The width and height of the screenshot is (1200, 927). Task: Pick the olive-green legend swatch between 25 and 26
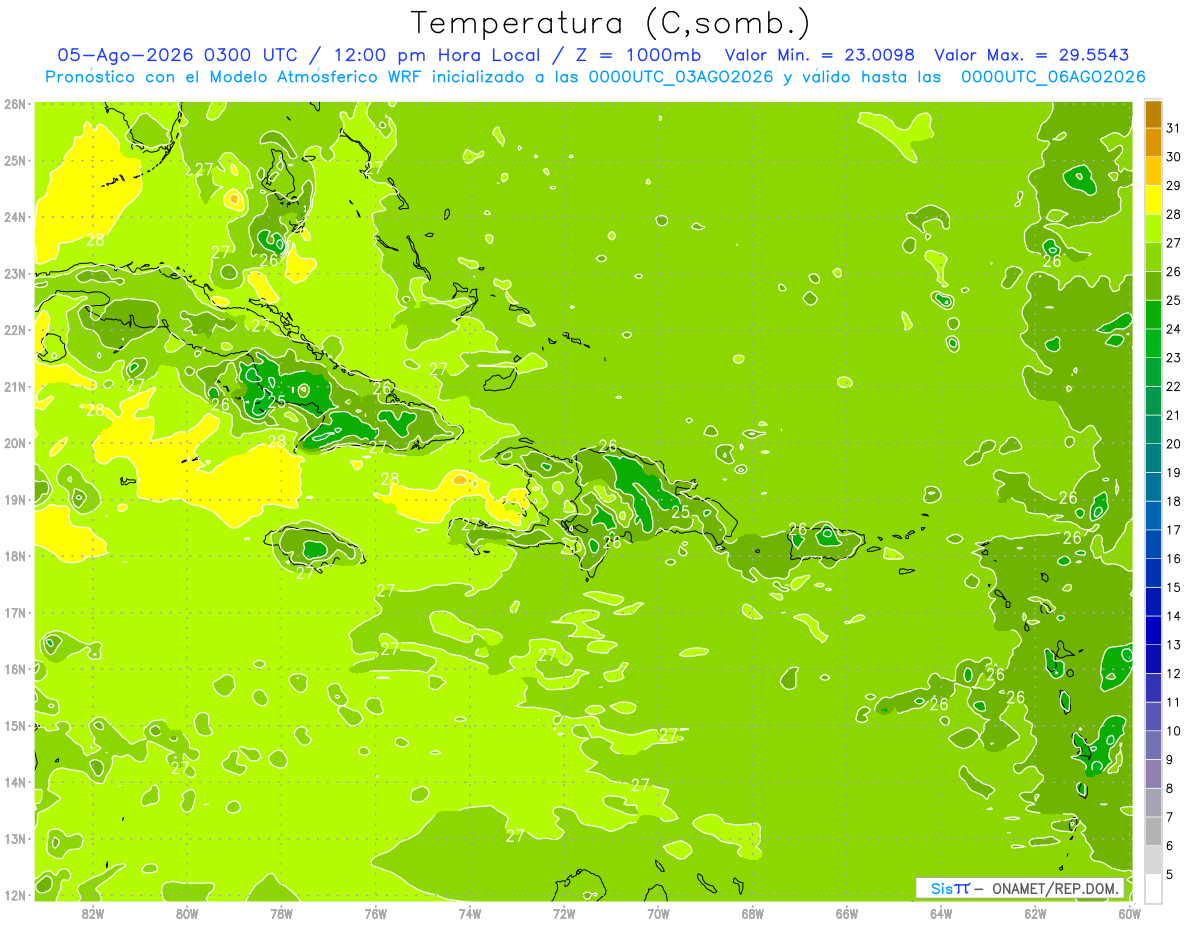(1153, 285)
